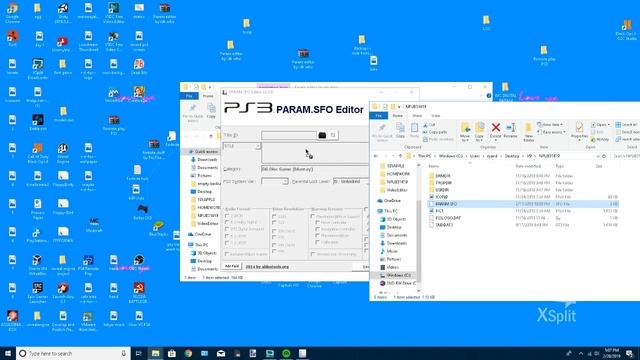Select XSplit Broadcaster desktop icon
This screenshot has height=360, width=640.
point(38,69)
